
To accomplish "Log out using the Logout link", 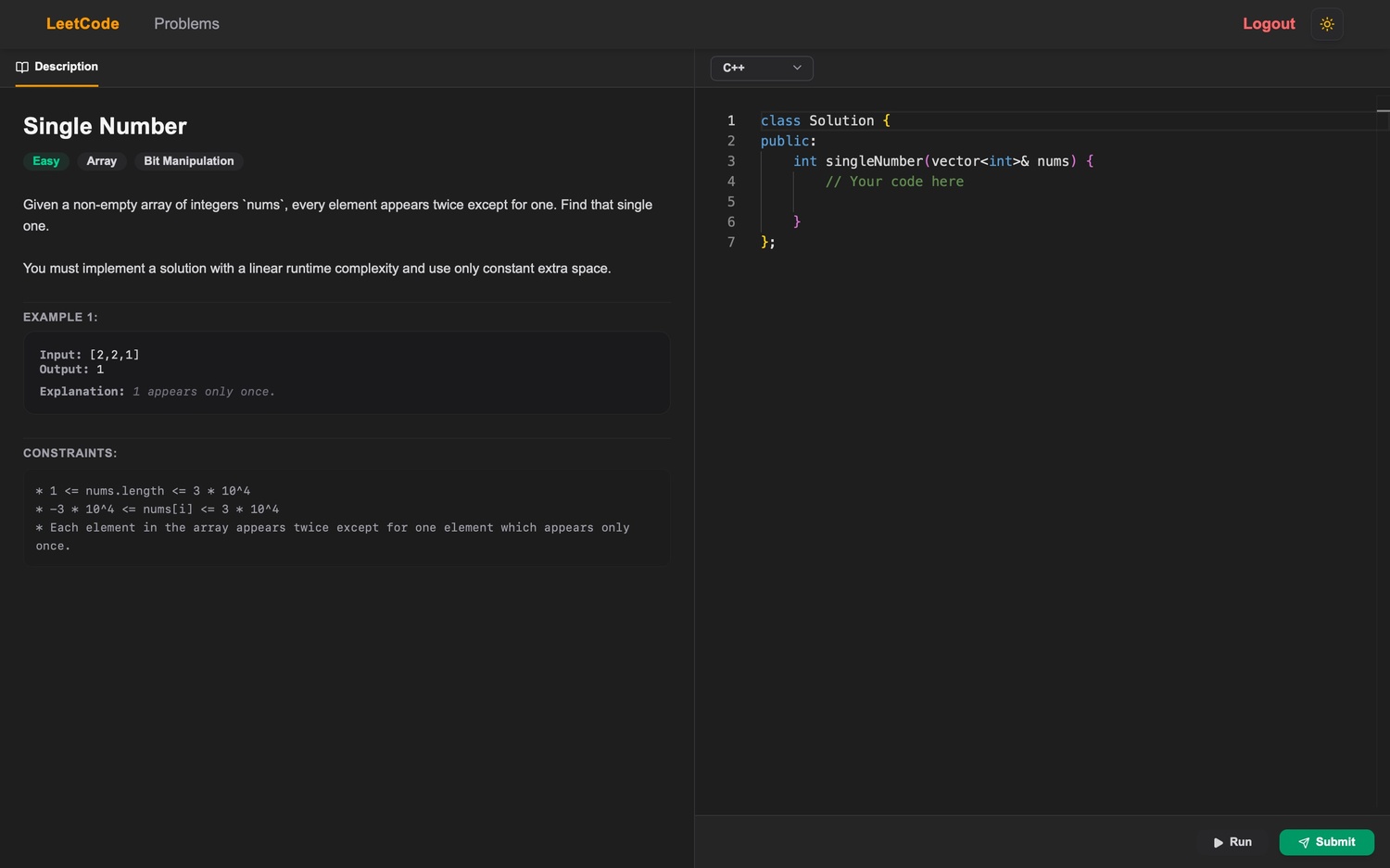I will (1269, 24).
